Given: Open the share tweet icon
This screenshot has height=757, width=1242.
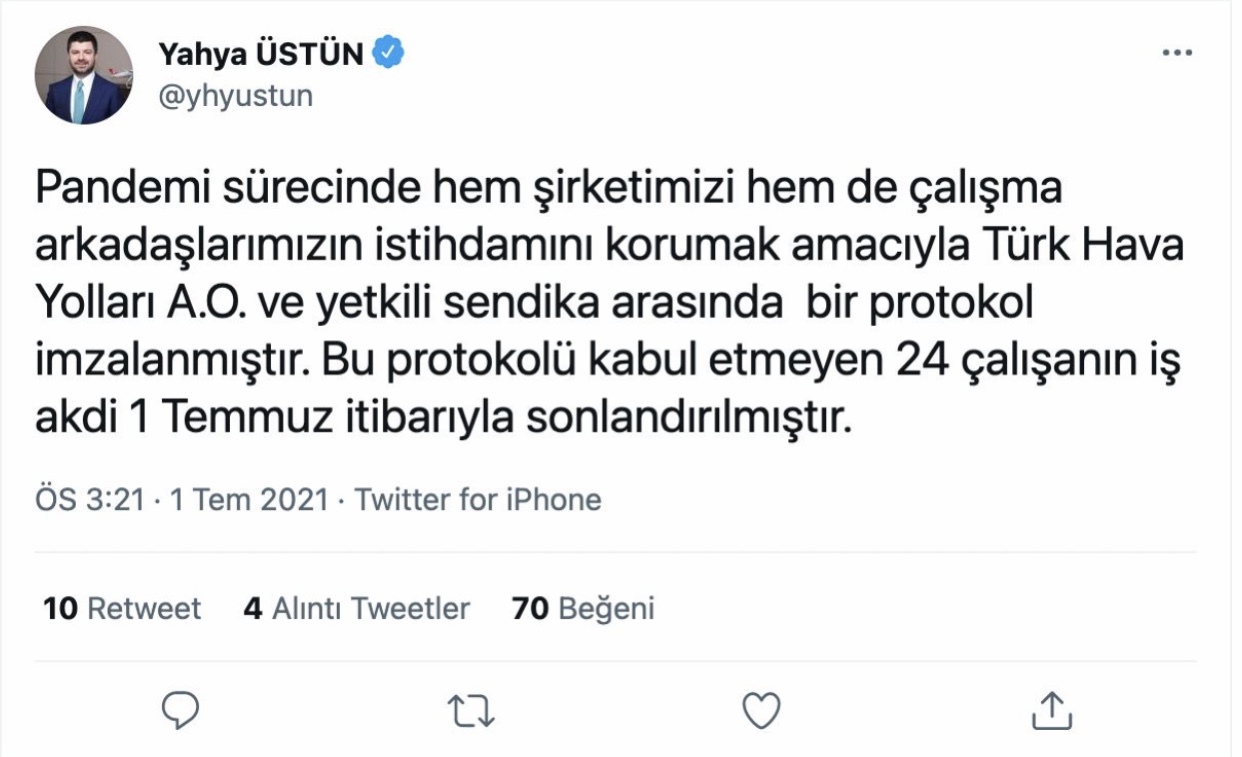Looking at the screenshot, I should [1052, 710].
